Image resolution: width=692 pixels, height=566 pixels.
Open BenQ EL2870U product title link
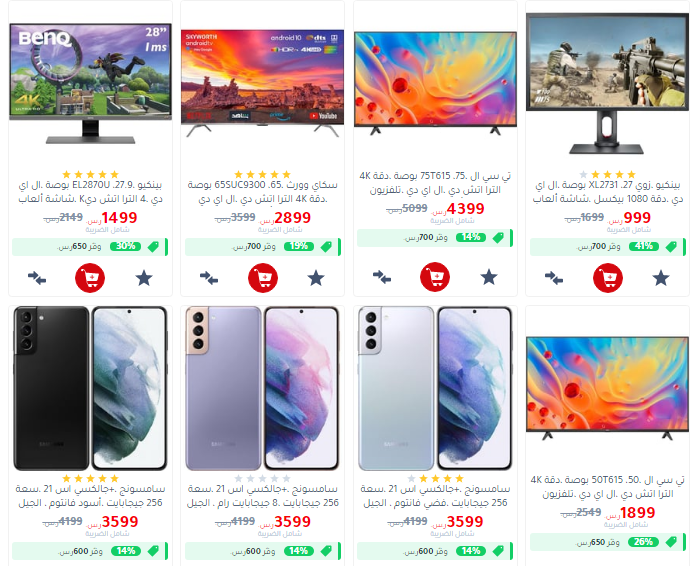click(90, 192)
